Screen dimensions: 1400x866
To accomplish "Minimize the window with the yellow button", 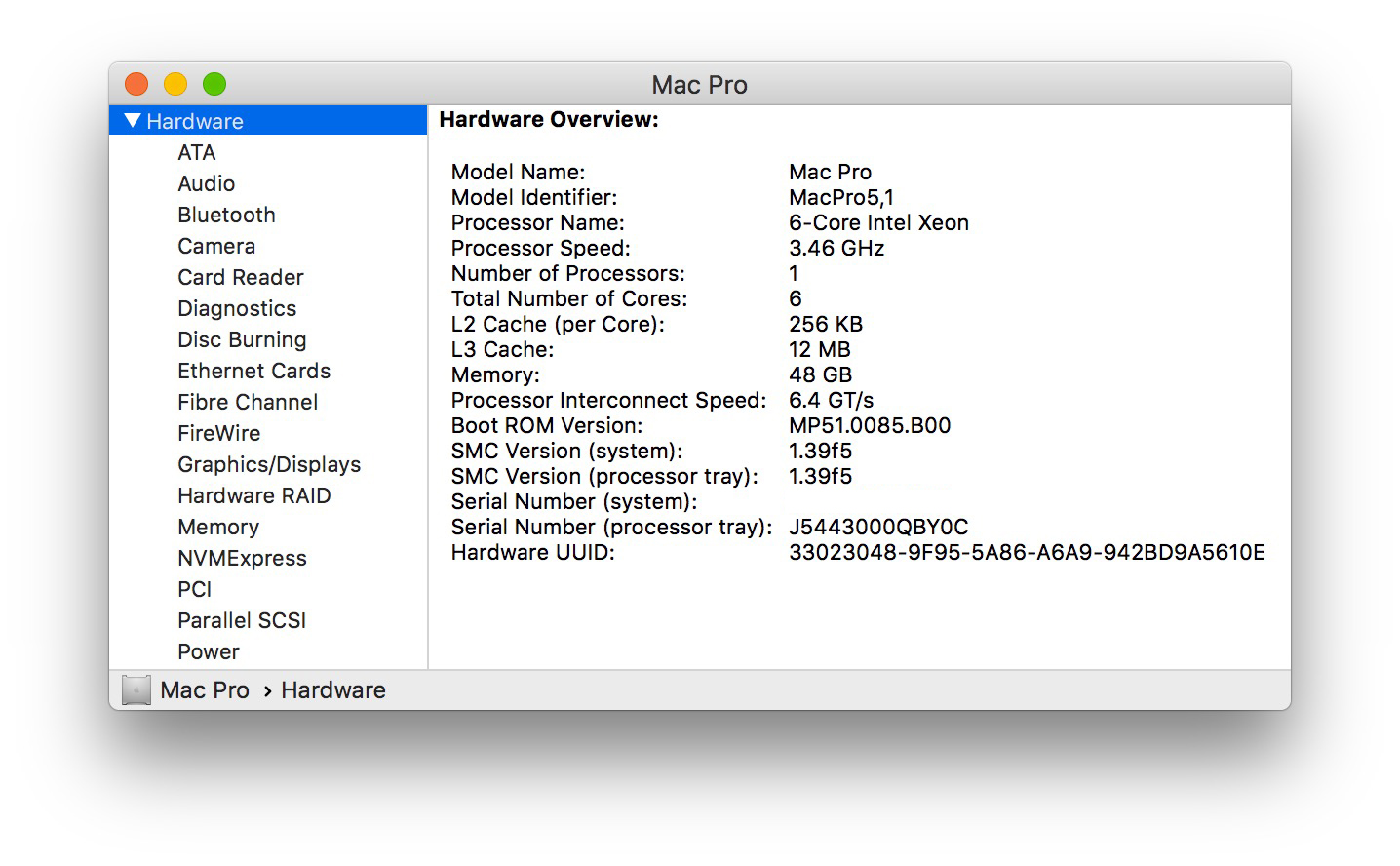I will click(x=175, y=84).
